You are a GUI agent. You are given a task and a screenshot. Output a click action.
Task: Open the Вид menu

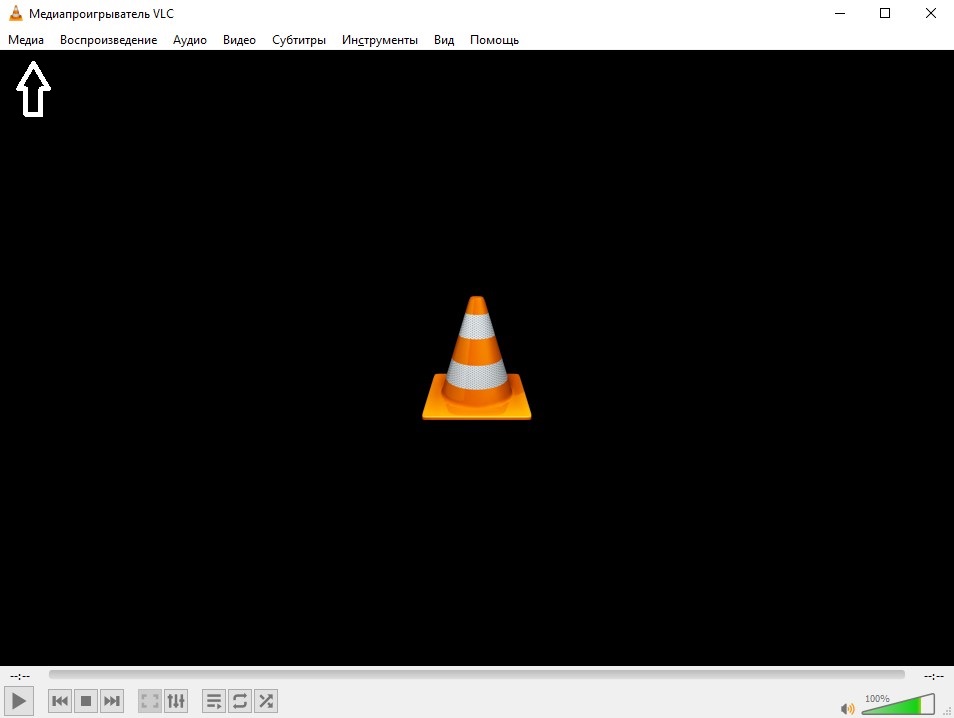(x=444, y=40)
